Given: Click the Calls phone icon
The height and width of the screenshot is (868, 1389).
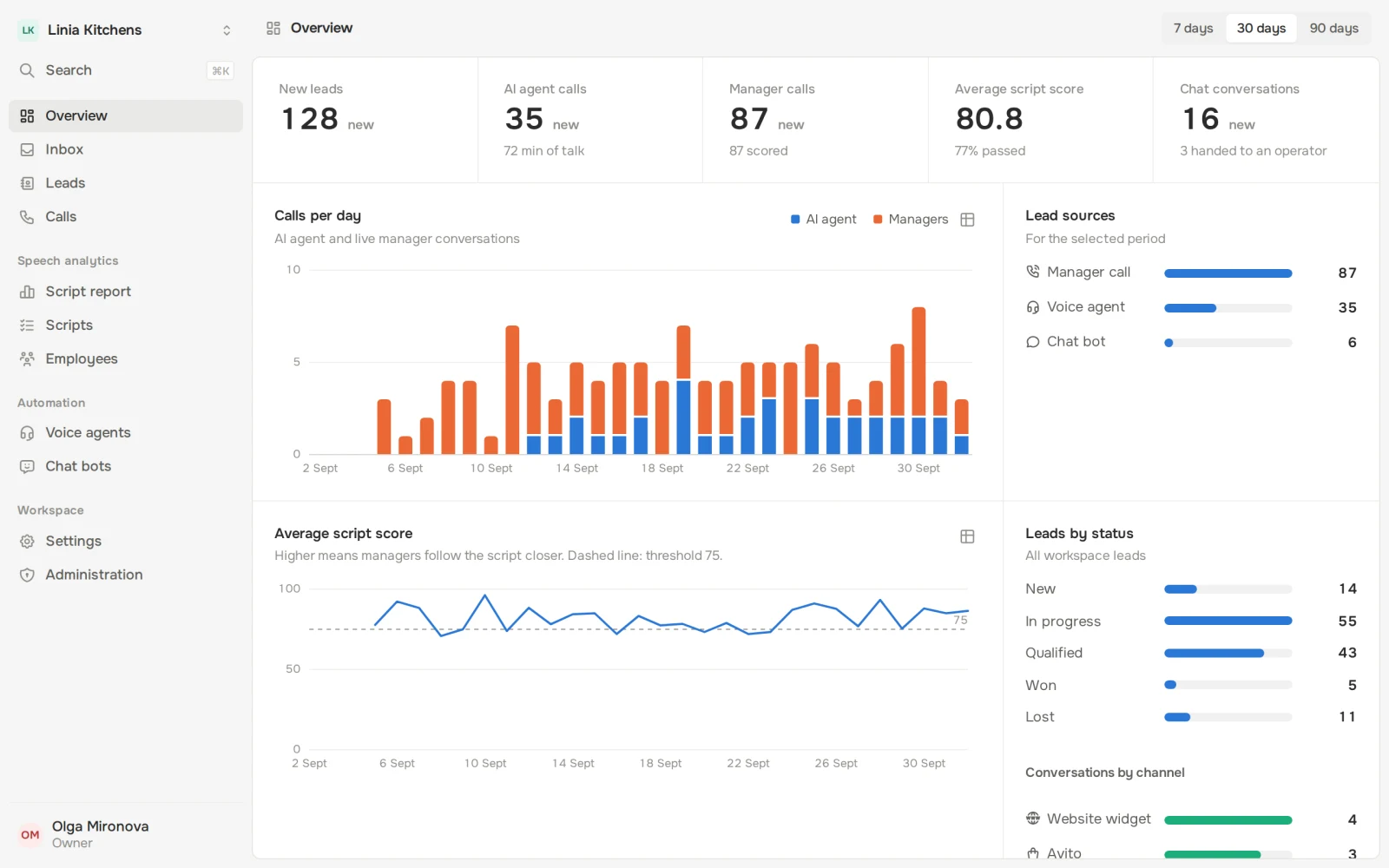Looking at the screenshot, I should pos(27,217).
